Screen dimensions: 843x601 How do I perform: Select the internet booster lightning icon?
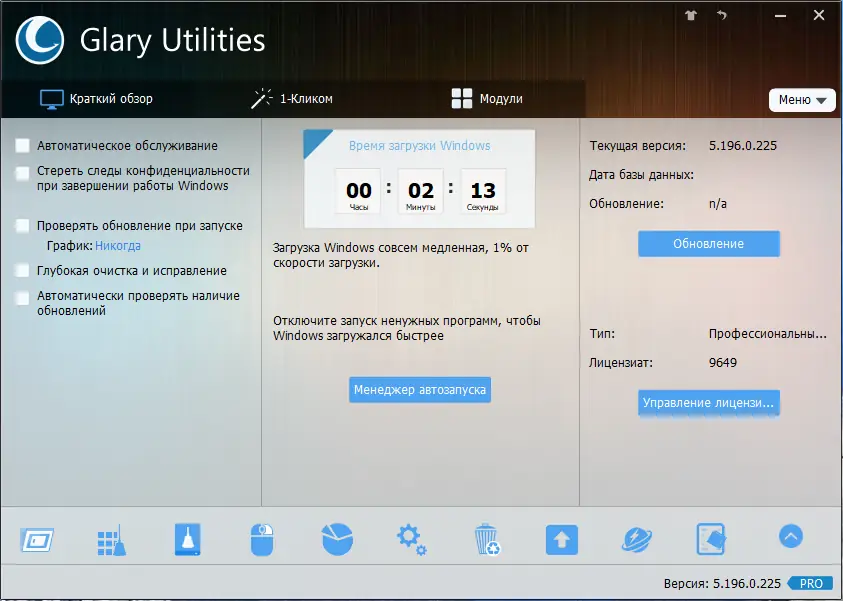(x=636, y=538)
